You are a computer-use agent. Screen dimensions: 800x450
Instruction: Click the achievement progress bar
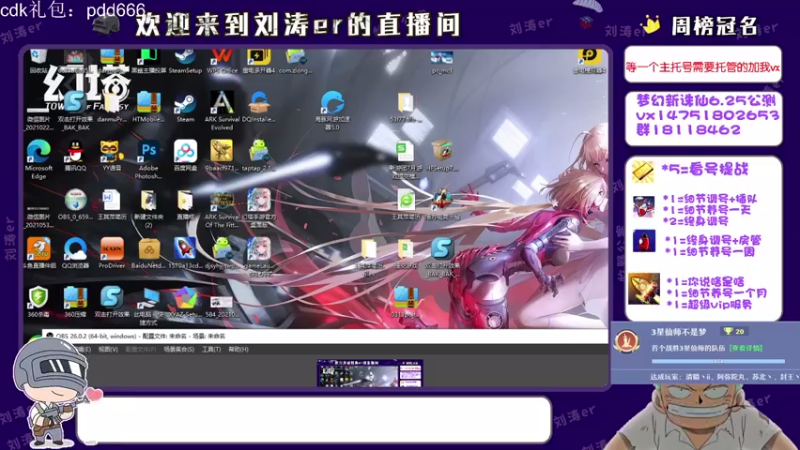[x=718, y=361]
